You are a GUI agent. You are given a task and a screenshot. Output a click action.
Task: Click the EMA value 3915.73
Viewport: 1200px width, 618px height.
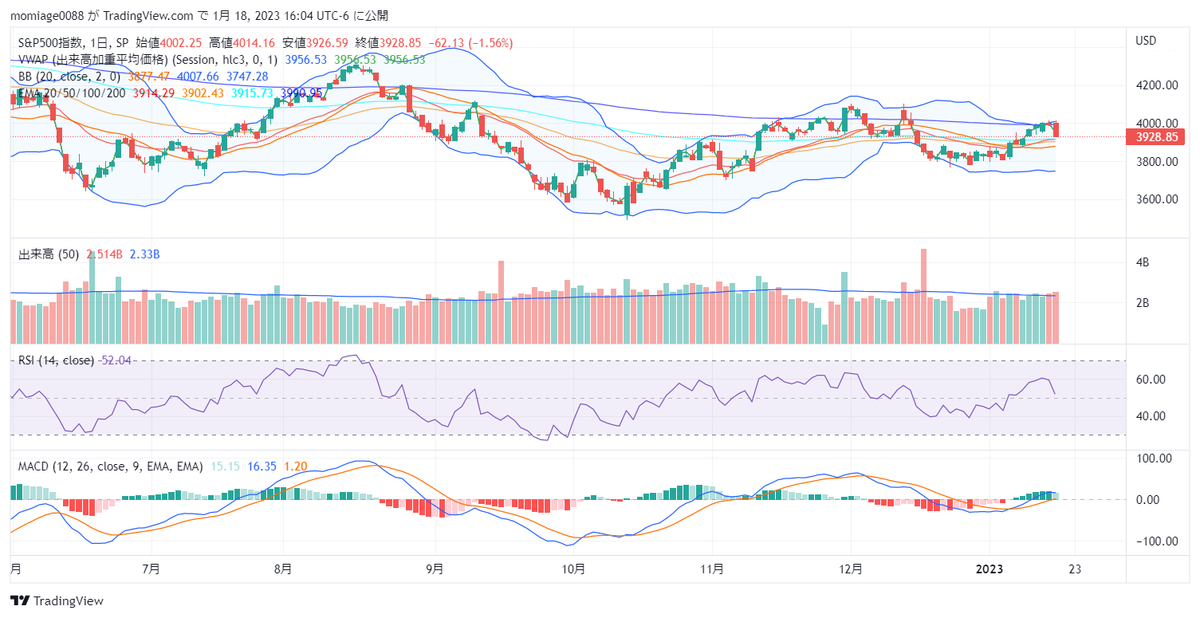(252, 93)
